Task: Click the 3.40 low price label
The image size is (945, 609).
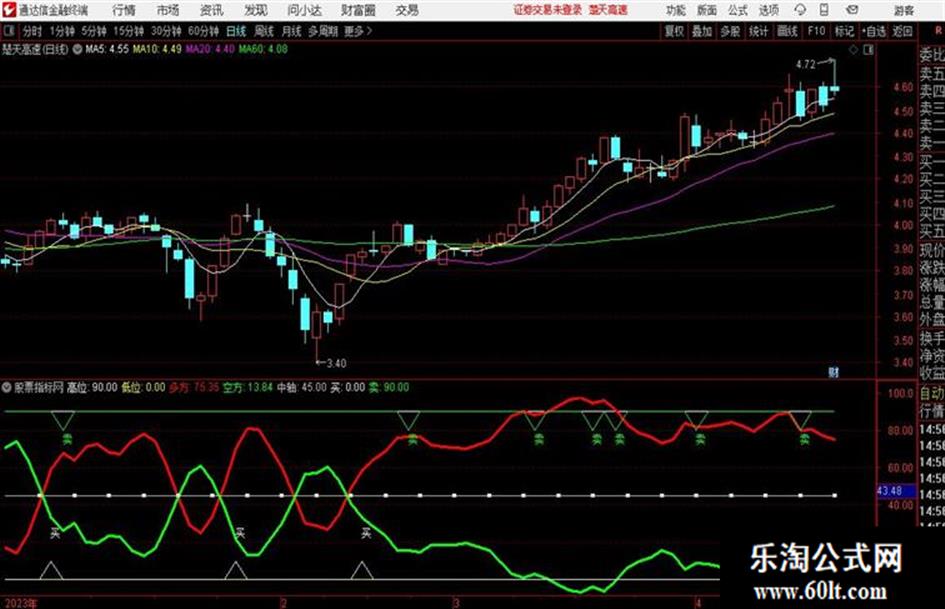Action: pos(336,363)
